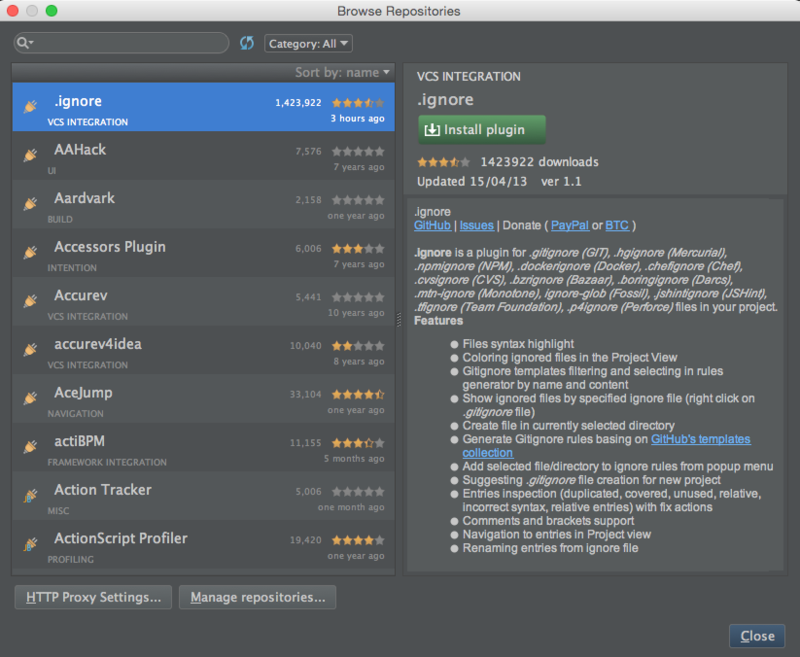
Task: Click the rating stars in .ignore row
Action: pyautogui.click(x=358, y=103)
